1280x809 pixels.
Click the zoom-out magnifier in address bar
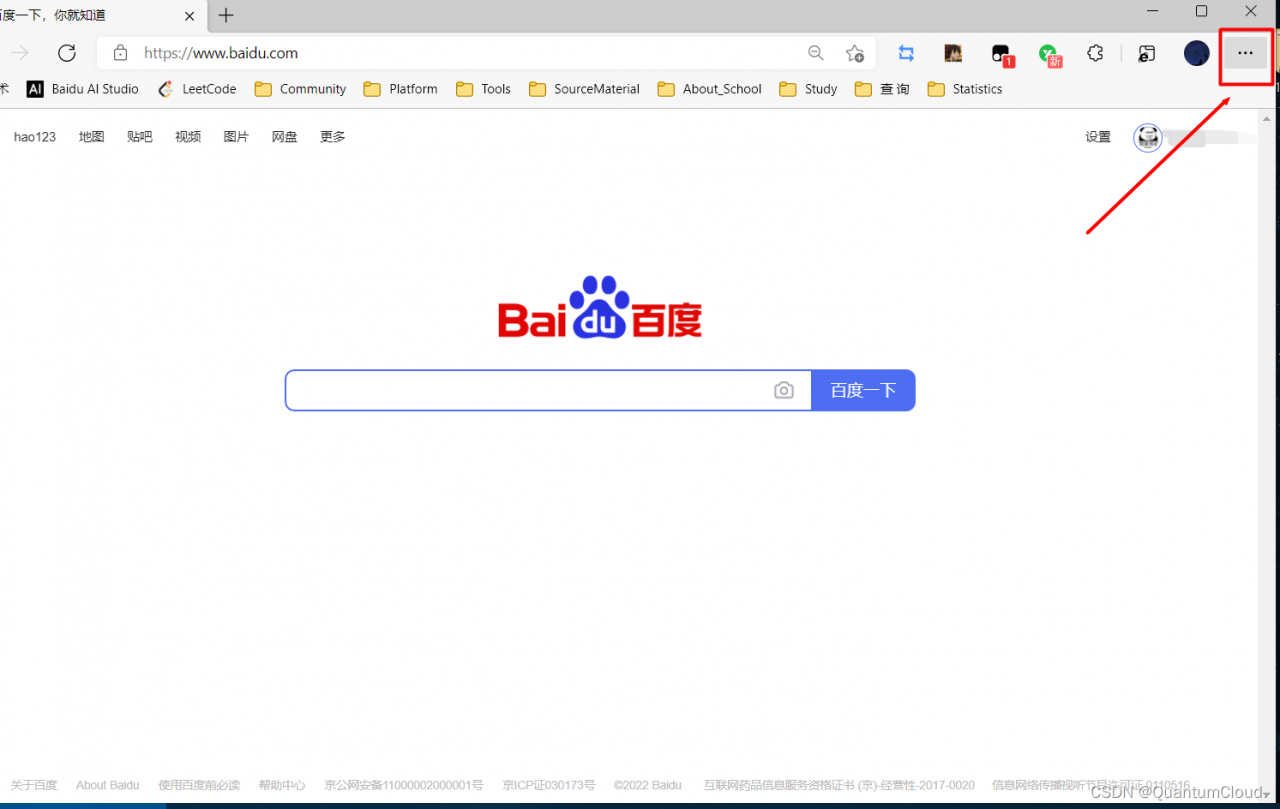click(816, 53)
